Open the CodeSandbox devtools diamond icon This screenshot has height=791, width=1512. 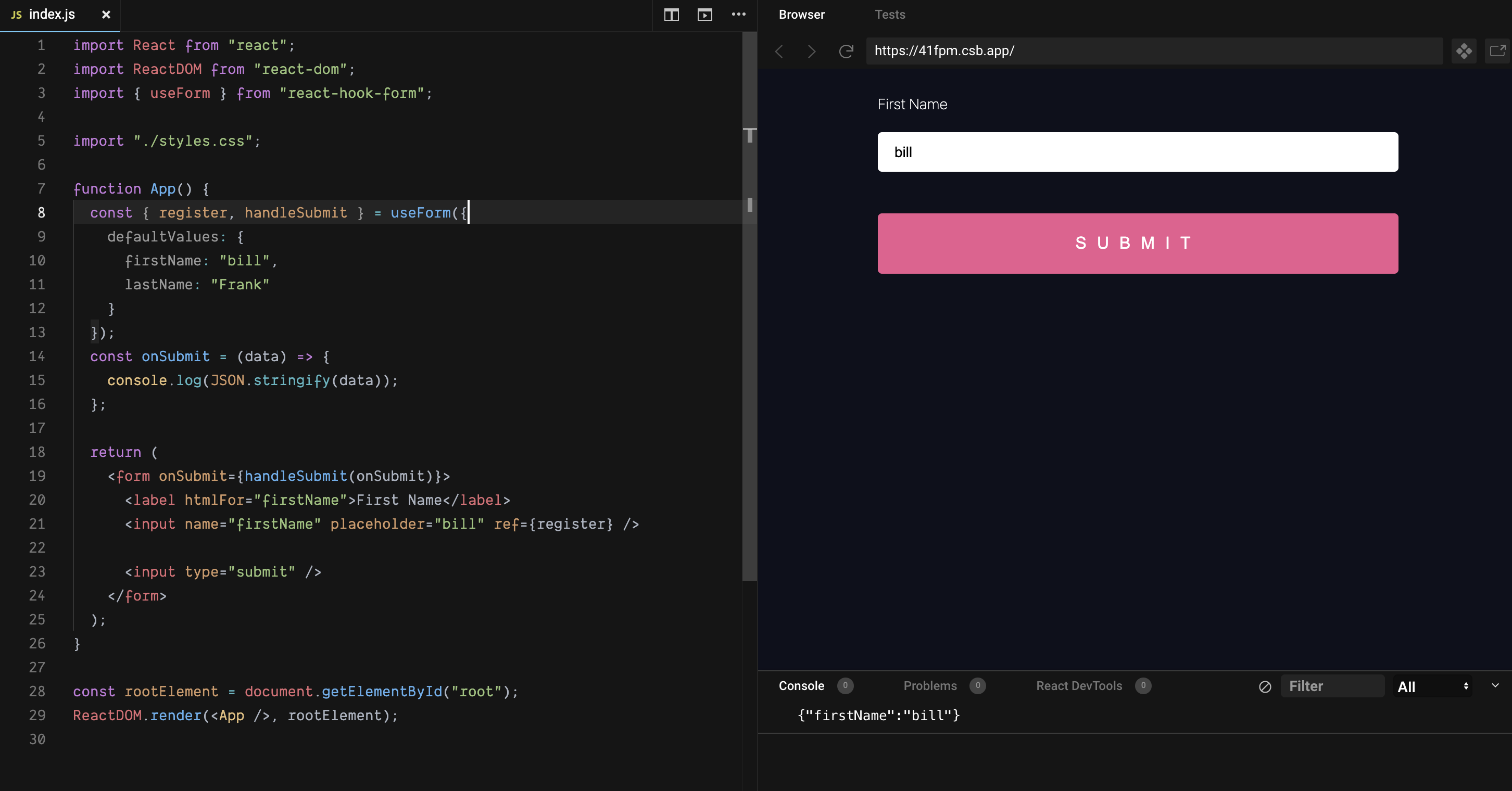[x=1464, y=51]
